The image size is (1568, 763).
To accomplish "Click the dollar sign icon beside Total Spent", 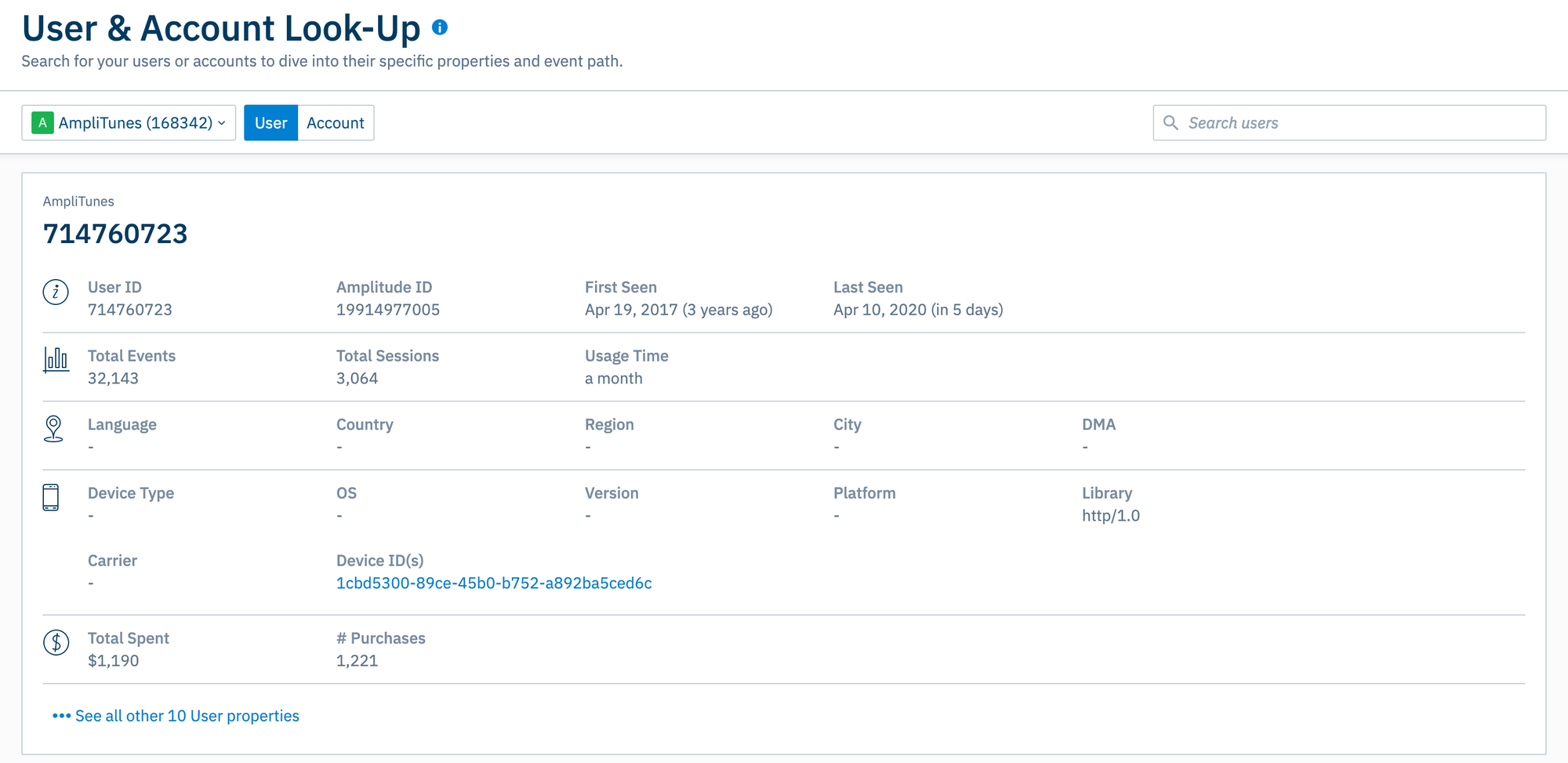I will [x=55, y=644].
